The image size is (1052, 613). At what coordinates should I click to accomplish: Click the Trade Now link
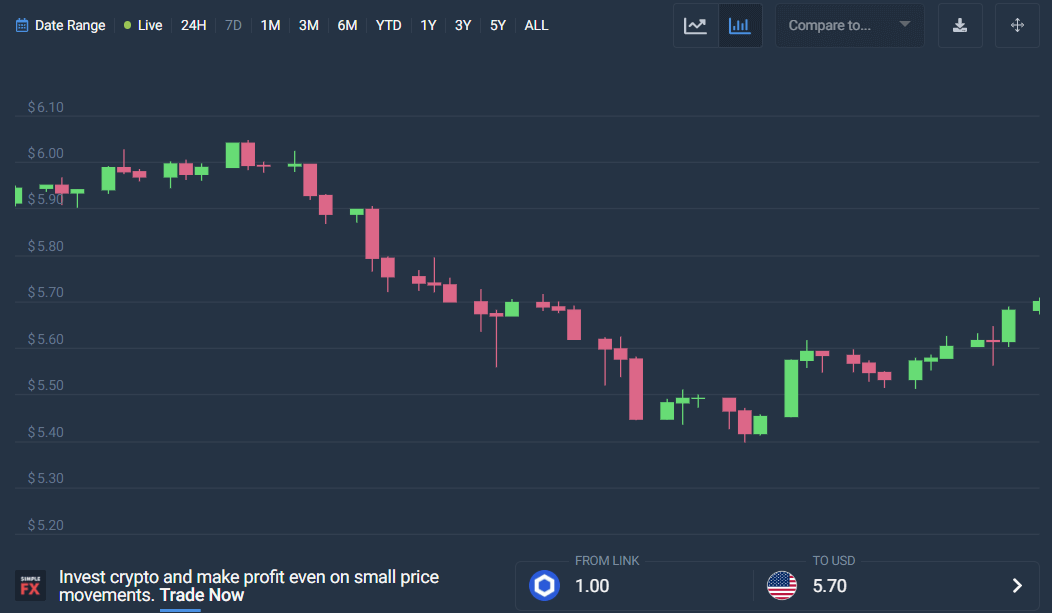click(202, 595)
